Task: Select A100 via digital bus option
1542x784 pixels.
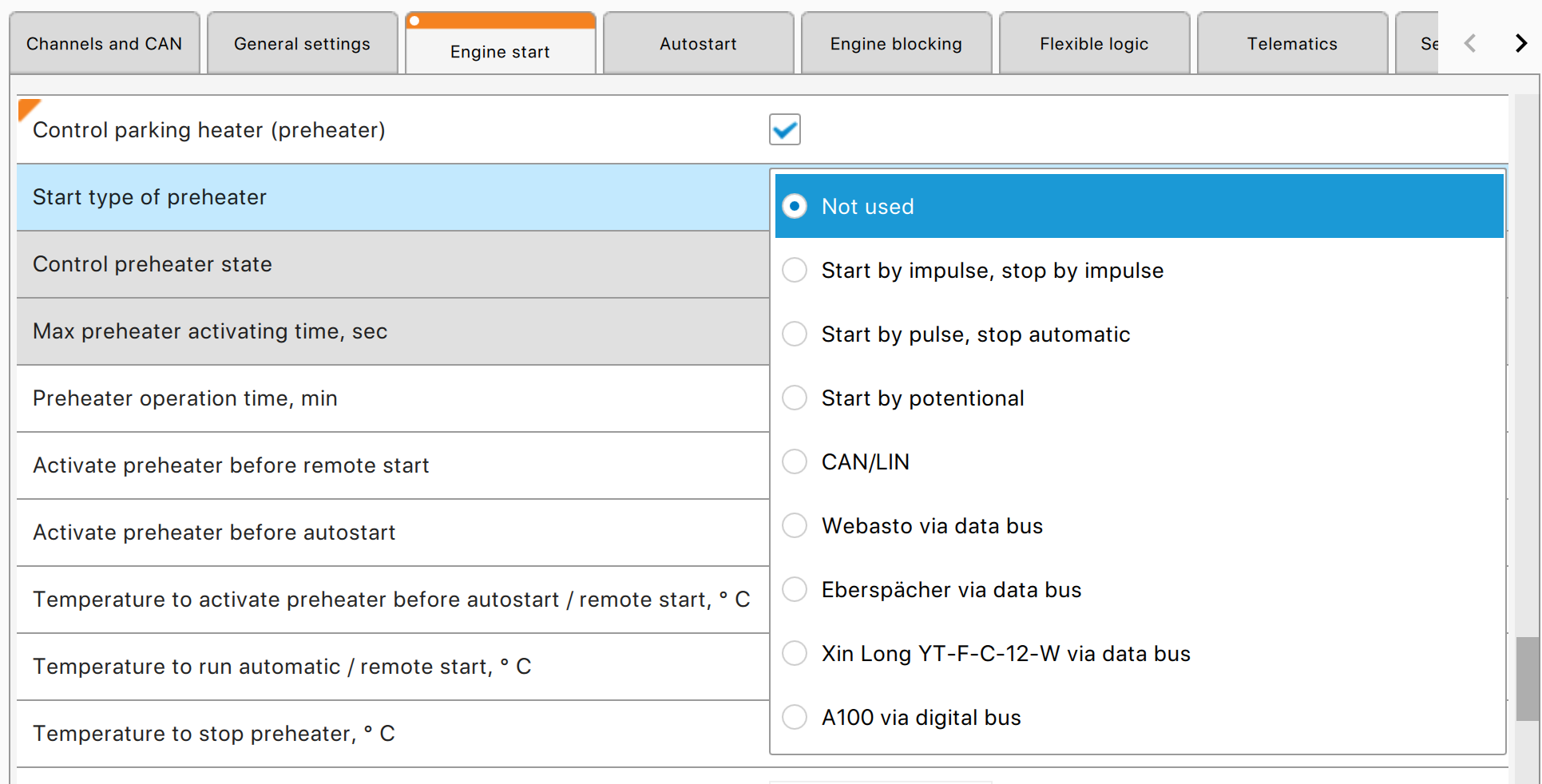Action: pyautogui.click(x=1140, y=717)
